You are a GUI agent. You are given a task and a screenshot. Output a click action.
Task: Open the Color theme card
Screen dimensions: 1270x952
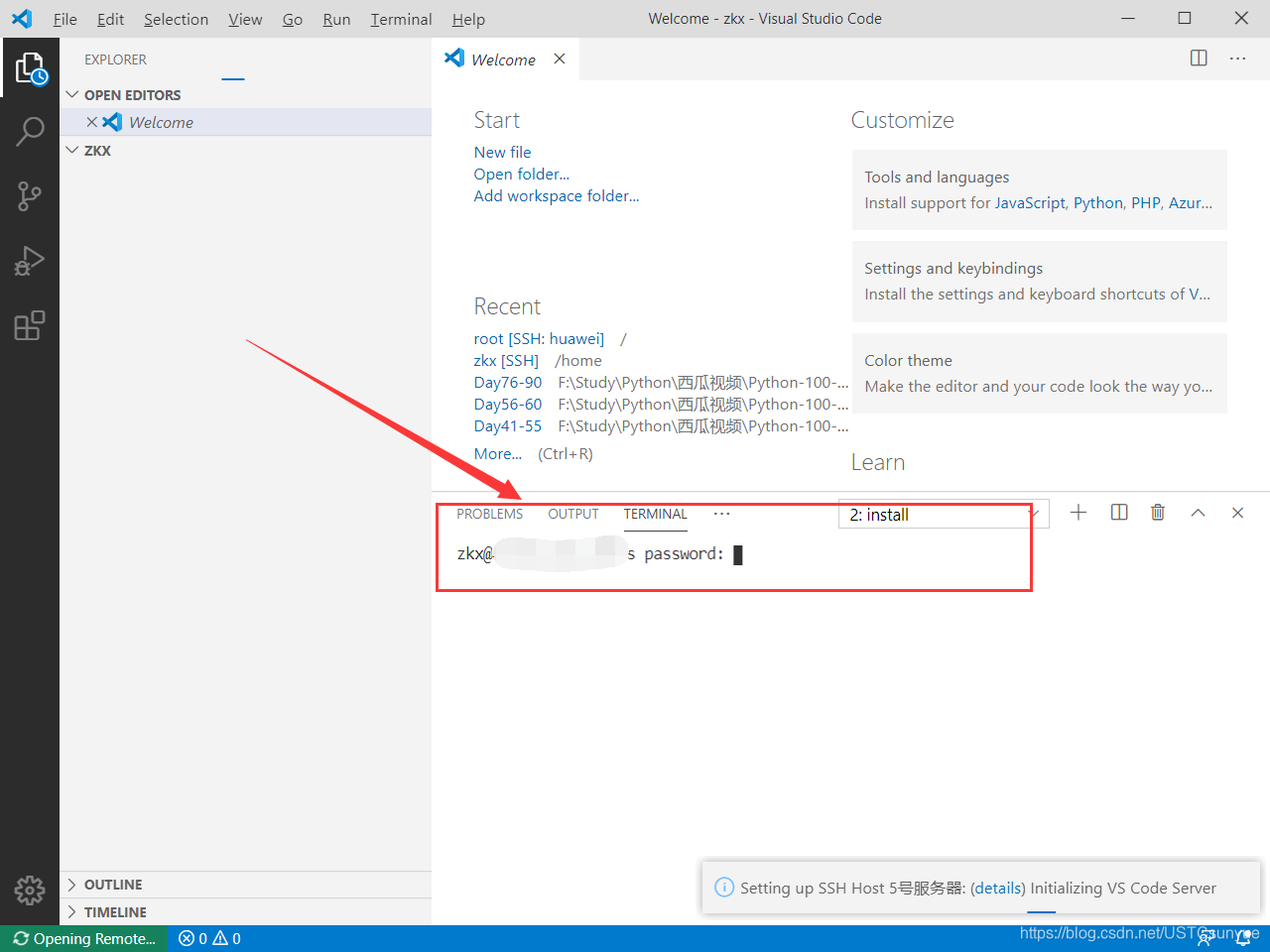(x=1040, y=373)
